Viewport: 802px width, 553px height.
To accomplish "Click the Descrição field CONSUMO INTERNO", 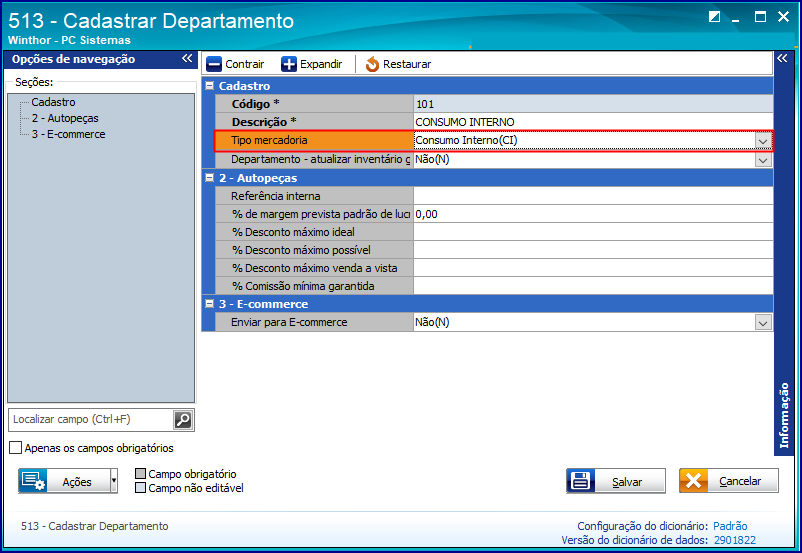I will click(x=593, y=122).
